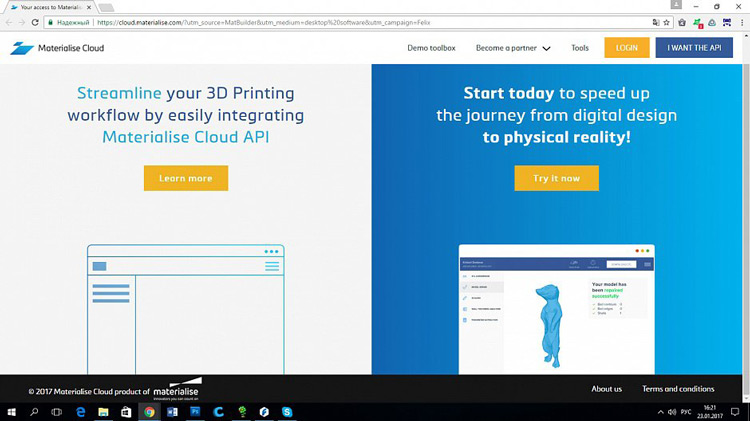The width and height of the screenshot is (750, 421).
Task: Go back with the browser arrow
Action: pos(9,22)
